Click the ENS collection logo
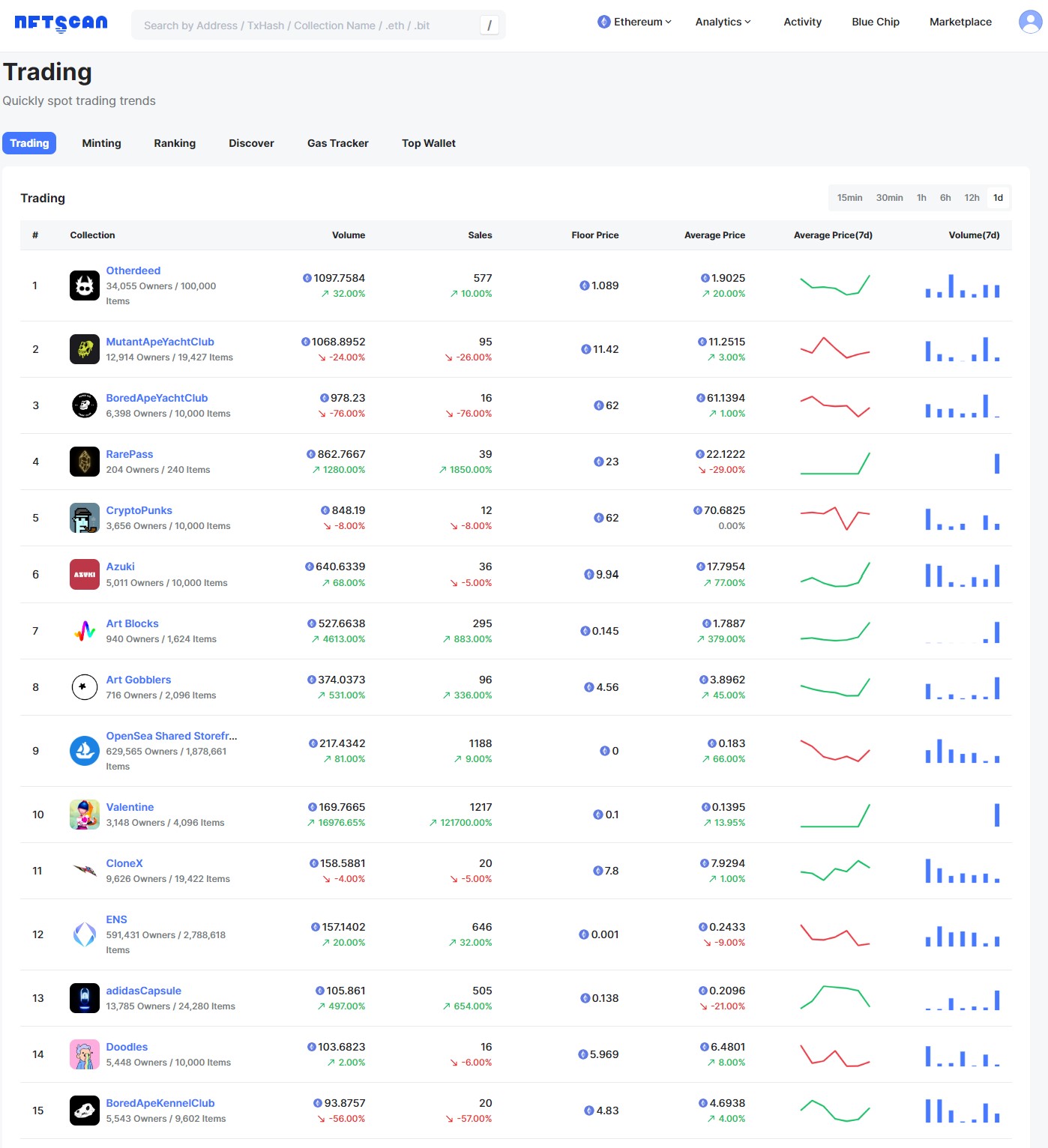 [85, 934]
